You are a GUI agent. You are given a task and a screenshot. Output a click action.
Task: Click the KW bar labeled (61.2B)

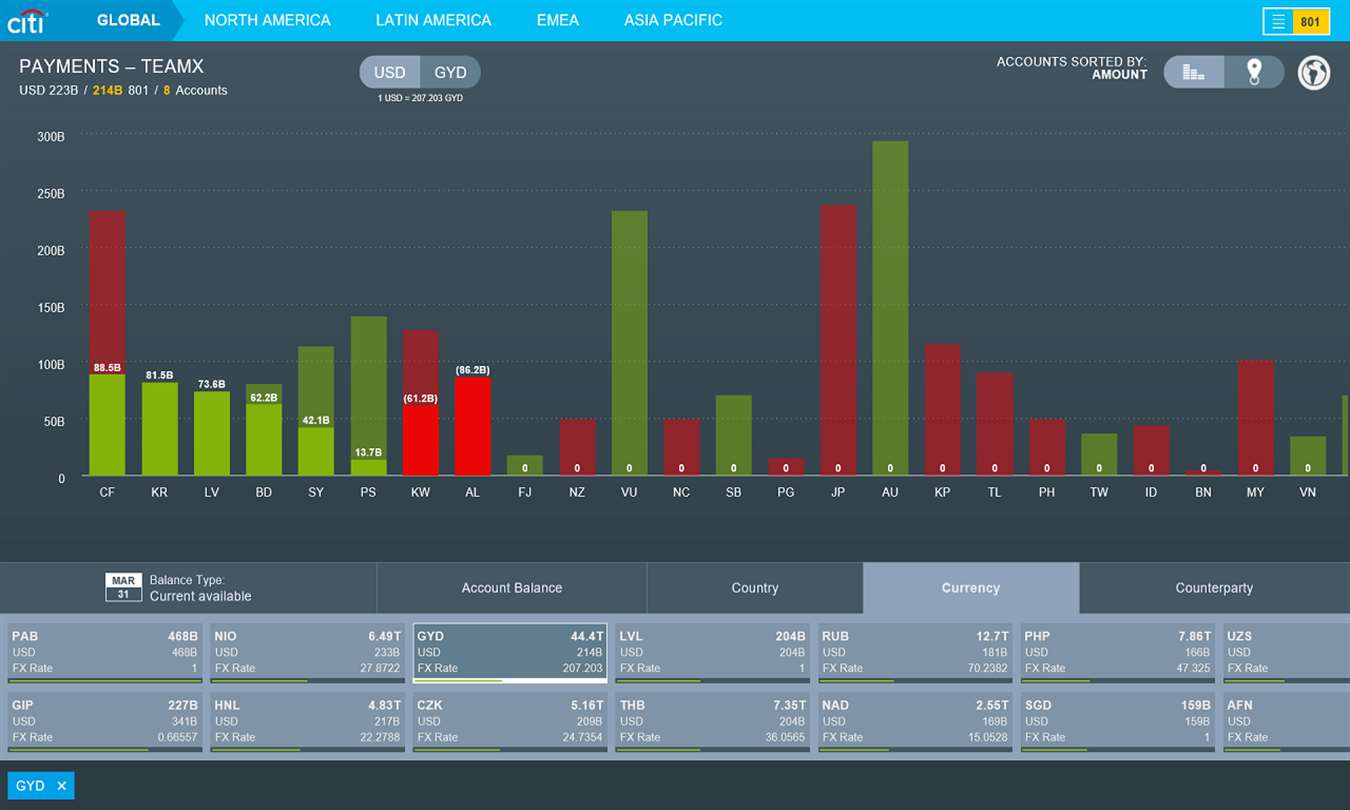(x=420, y=440)
